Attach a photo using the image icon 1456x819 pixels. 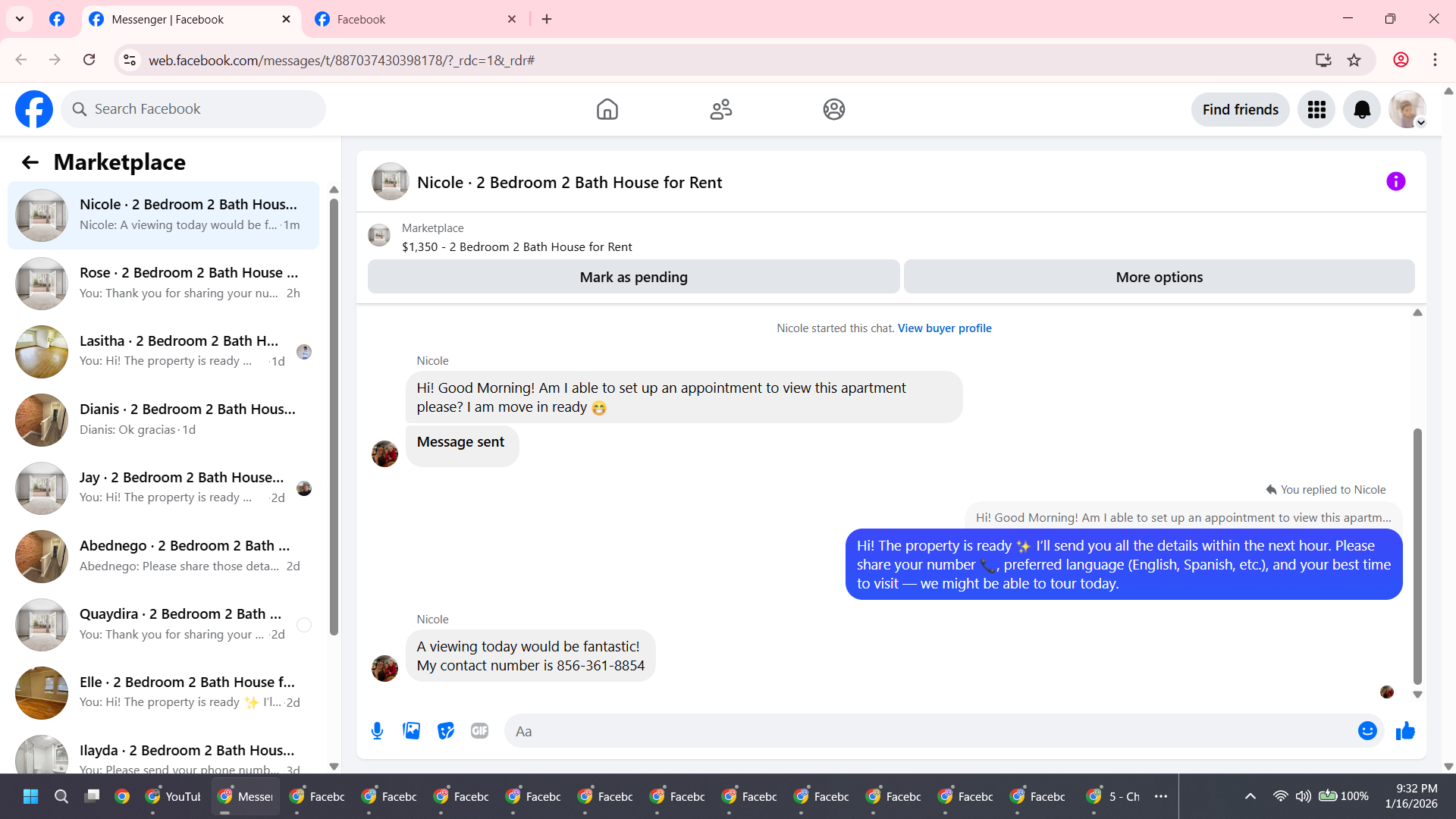(411, 731)
